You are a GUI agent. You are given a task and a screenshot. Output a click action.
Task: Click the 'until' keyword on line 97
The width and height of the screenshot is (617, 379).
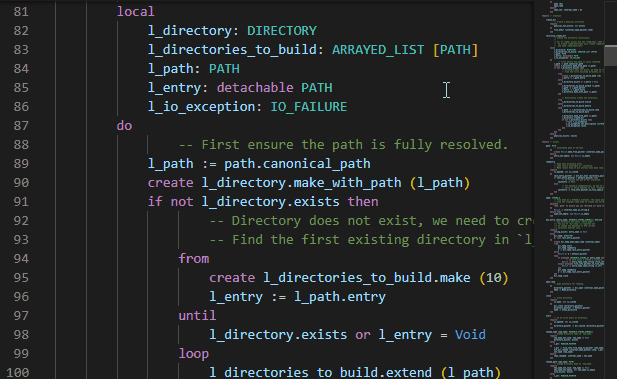[198, 316]
